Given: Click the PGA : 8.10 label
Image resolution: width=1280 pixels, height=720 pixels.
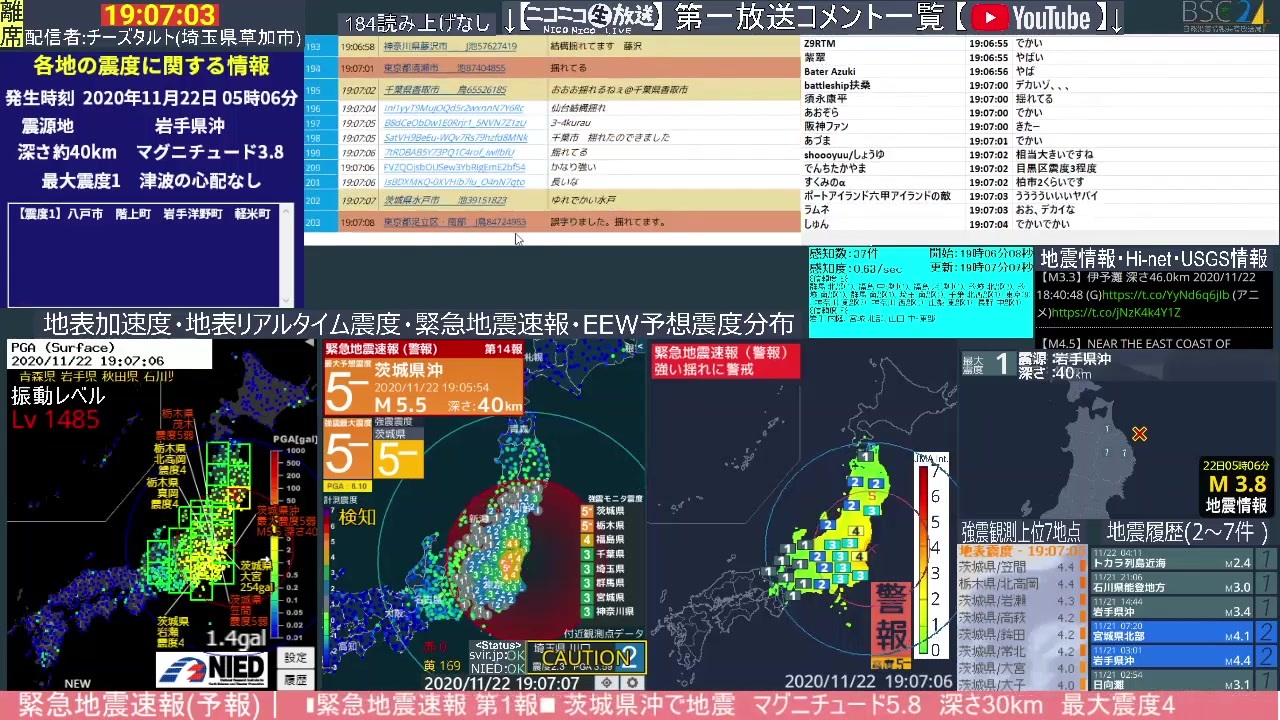Looking at the screenshot, I should pos(347,486).
